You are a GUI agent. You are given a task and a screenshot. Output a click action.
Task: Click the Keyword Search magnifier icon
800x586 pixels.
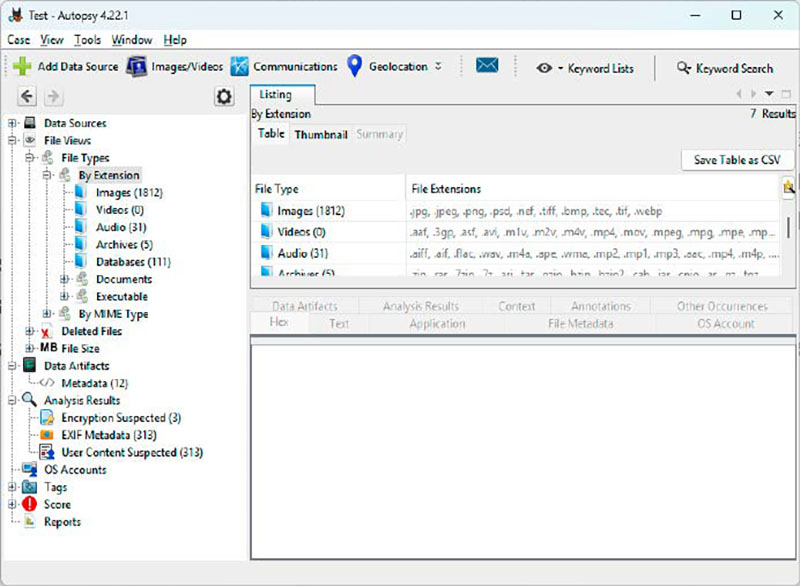tap(683, 67)
